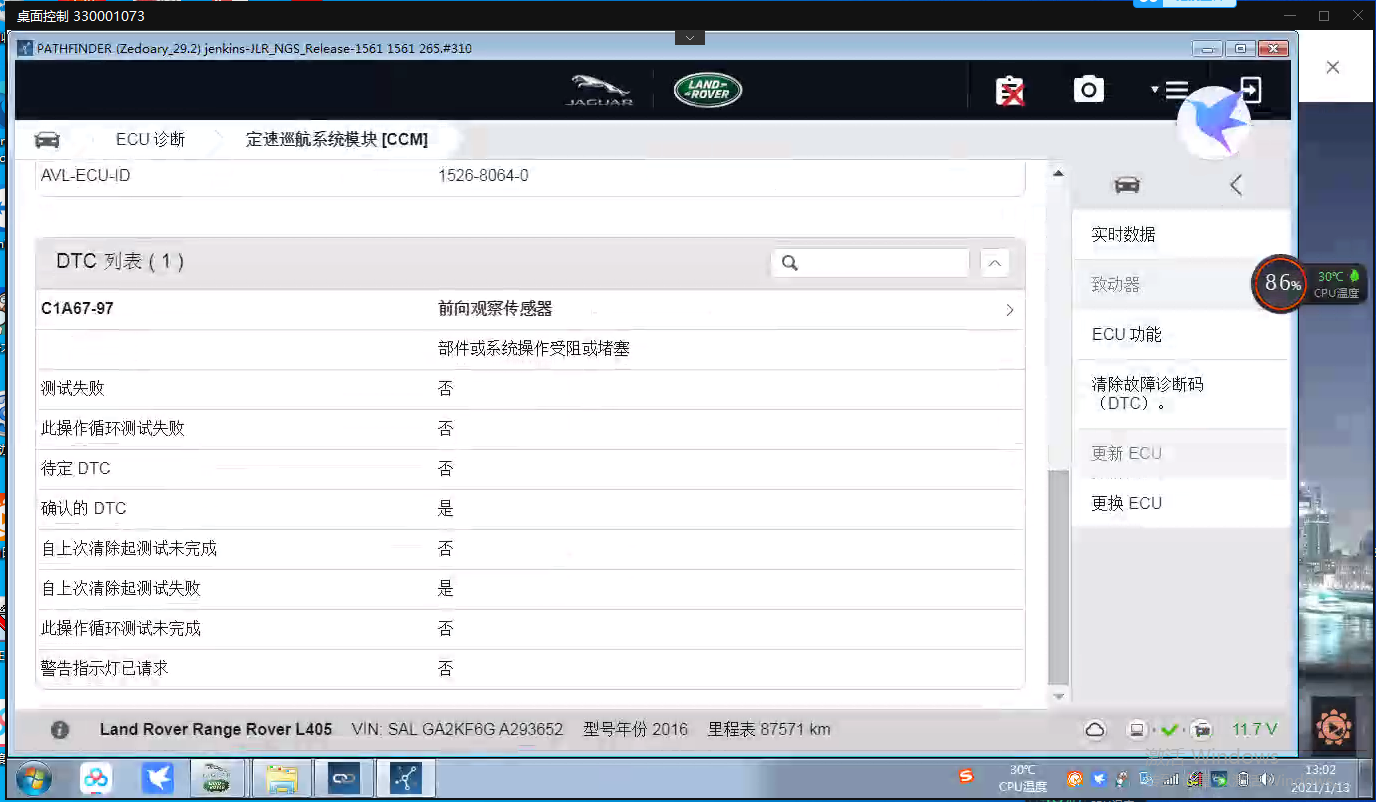Click 部件或系统操作受阻或堵塞 text
The image size is (1376, 802).
click(533, 349)
